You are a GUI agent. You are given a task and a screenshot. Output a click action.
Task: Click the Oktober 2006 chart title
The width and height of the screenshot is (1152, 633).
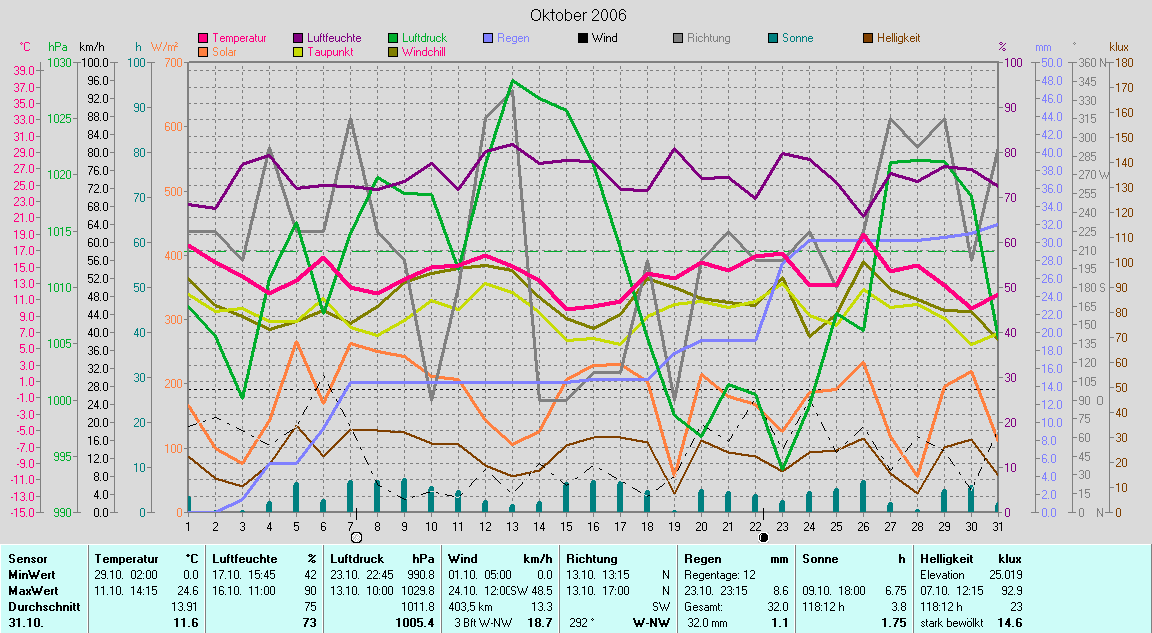pyautogui.click(x=579, y=15)
